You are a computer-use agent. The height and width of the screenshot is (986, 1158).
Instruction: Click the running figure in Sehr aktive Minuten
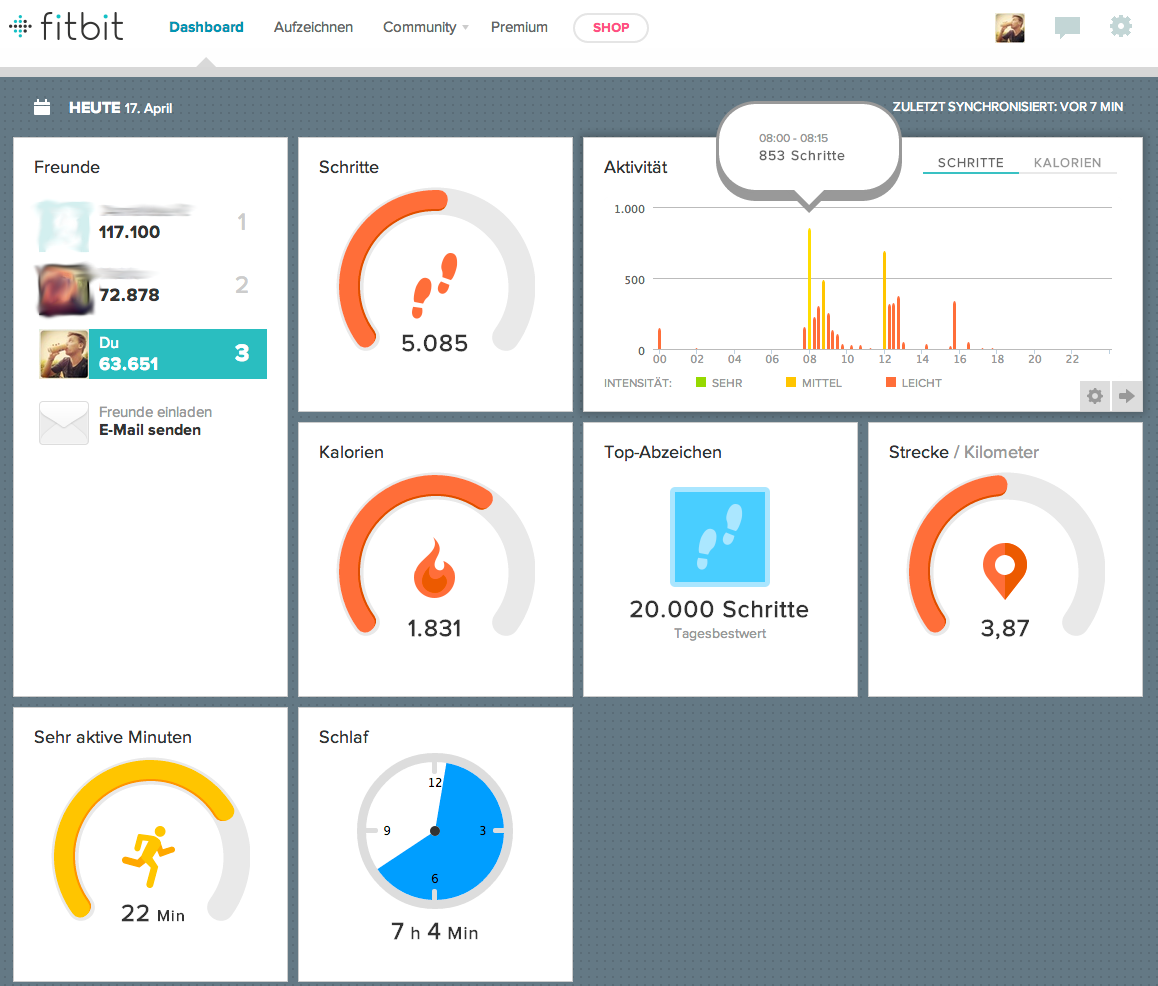click(148, 857)
